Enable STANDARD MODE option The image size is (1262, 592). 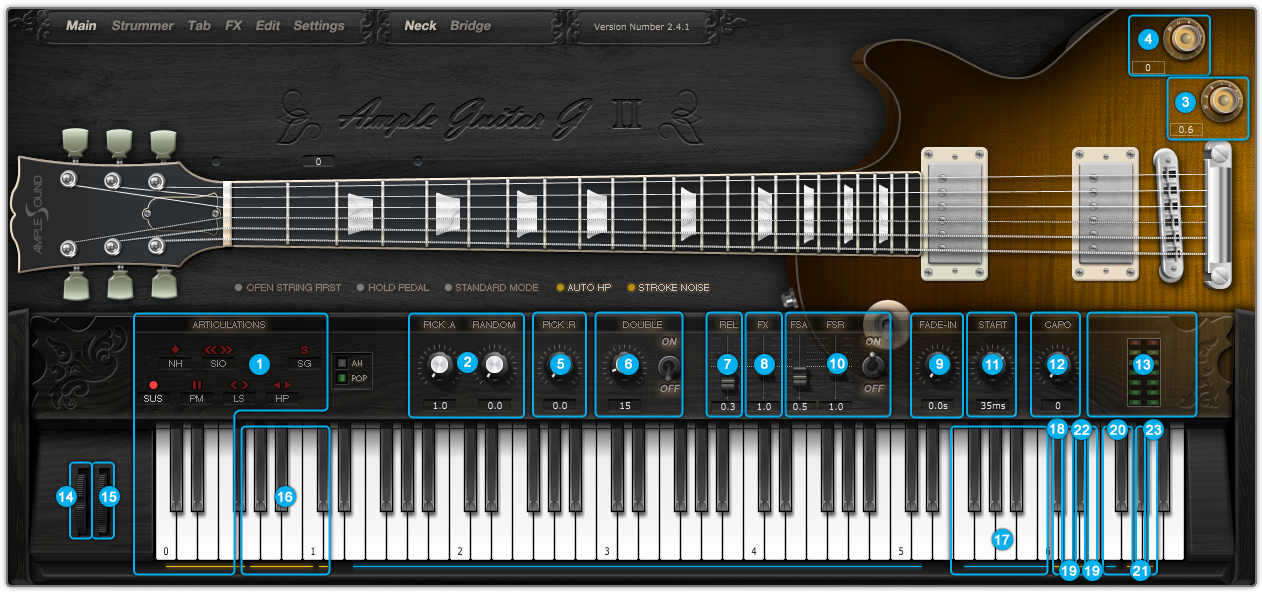click(x=491, y=288)
